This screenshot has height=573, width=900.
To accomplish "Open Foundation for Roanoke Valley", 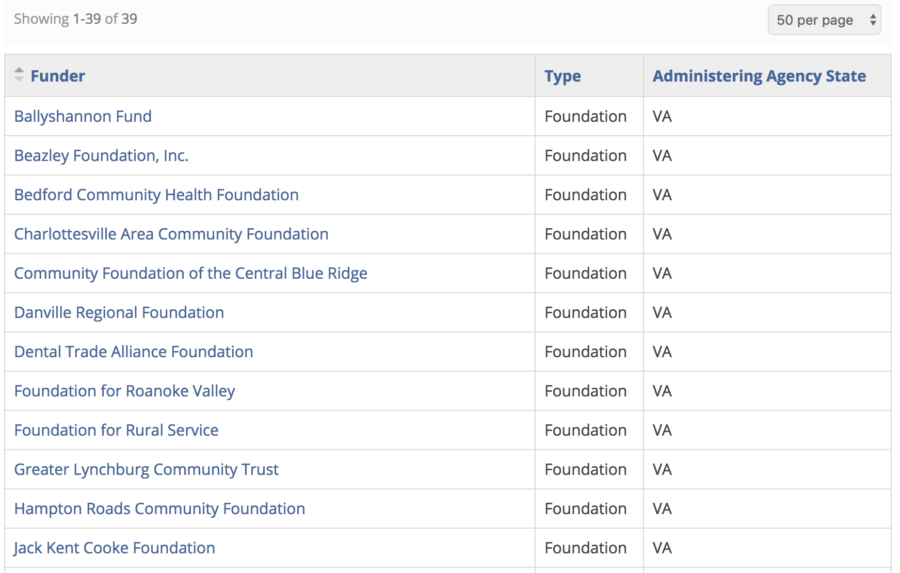I will (125, 391).
